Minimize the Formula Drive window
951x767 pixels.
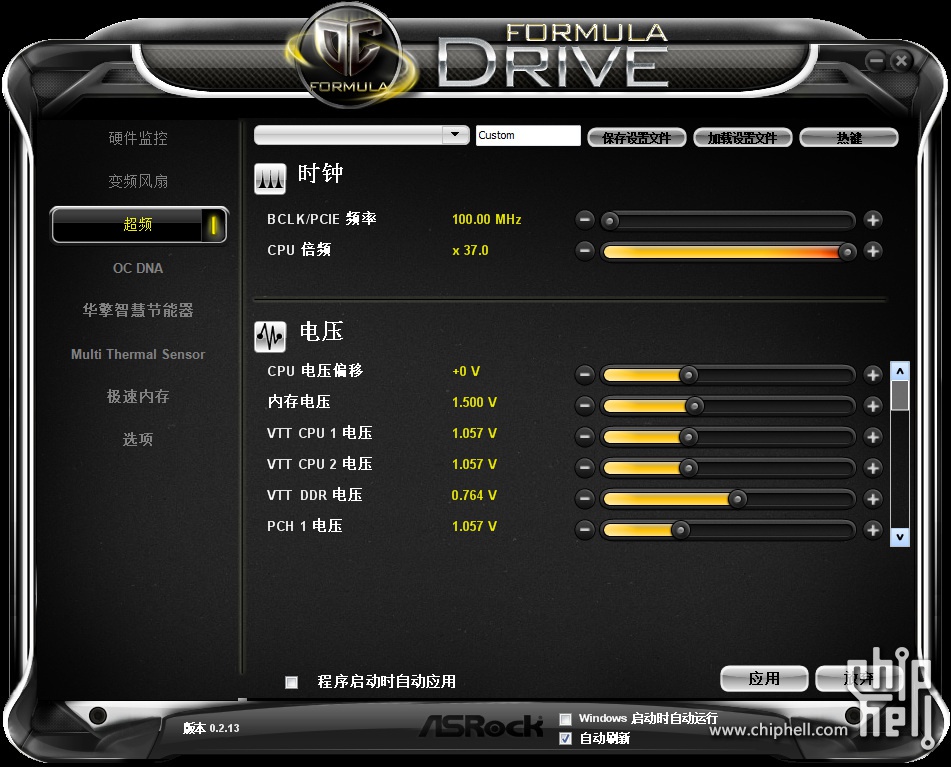click(x=876, y=61)
